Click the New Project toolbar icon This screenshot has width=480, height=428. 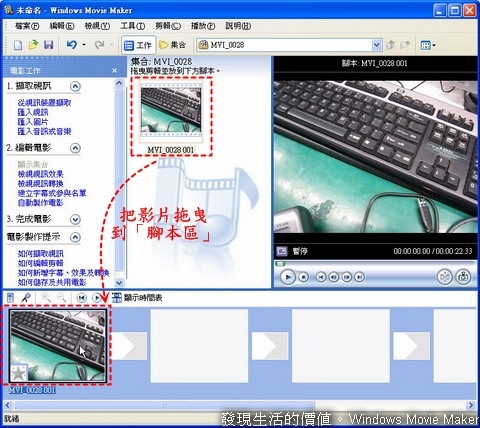[18, 45]
